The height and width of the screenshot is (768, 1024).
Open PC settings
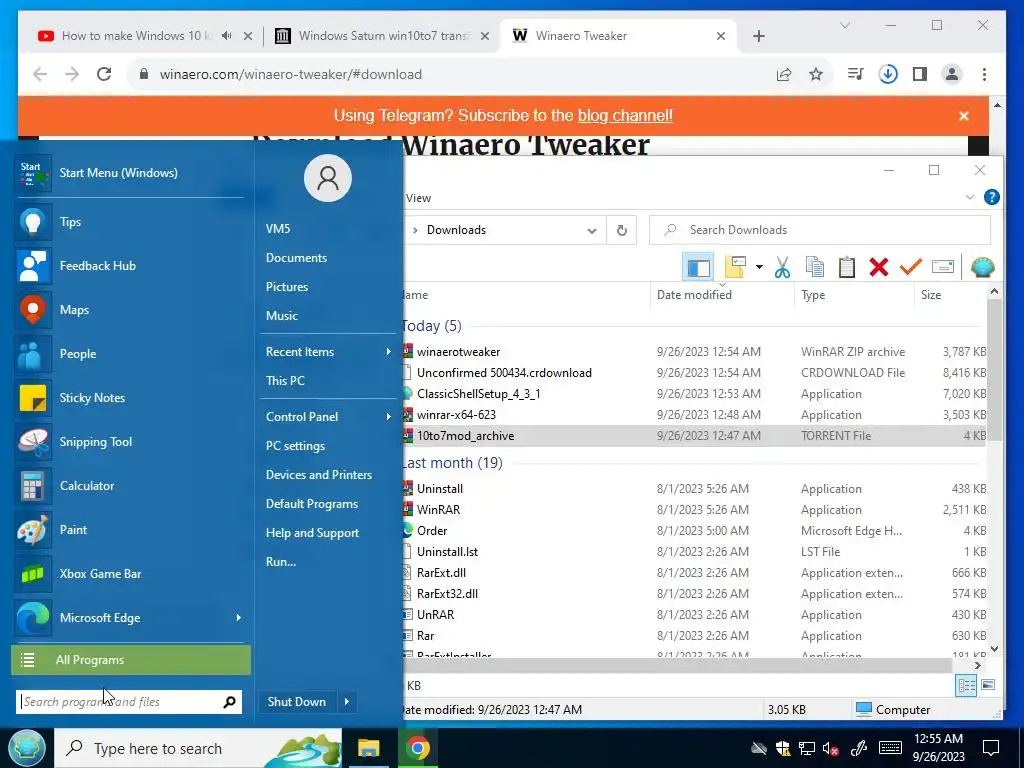295,446
